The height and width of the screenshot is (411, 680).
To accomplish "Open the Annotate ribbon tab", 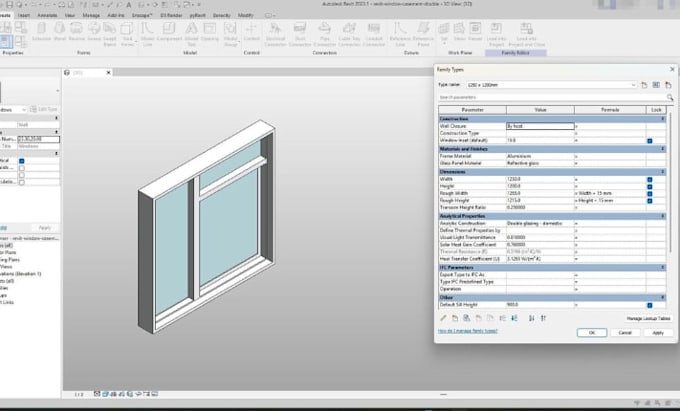I will point(47,15).
